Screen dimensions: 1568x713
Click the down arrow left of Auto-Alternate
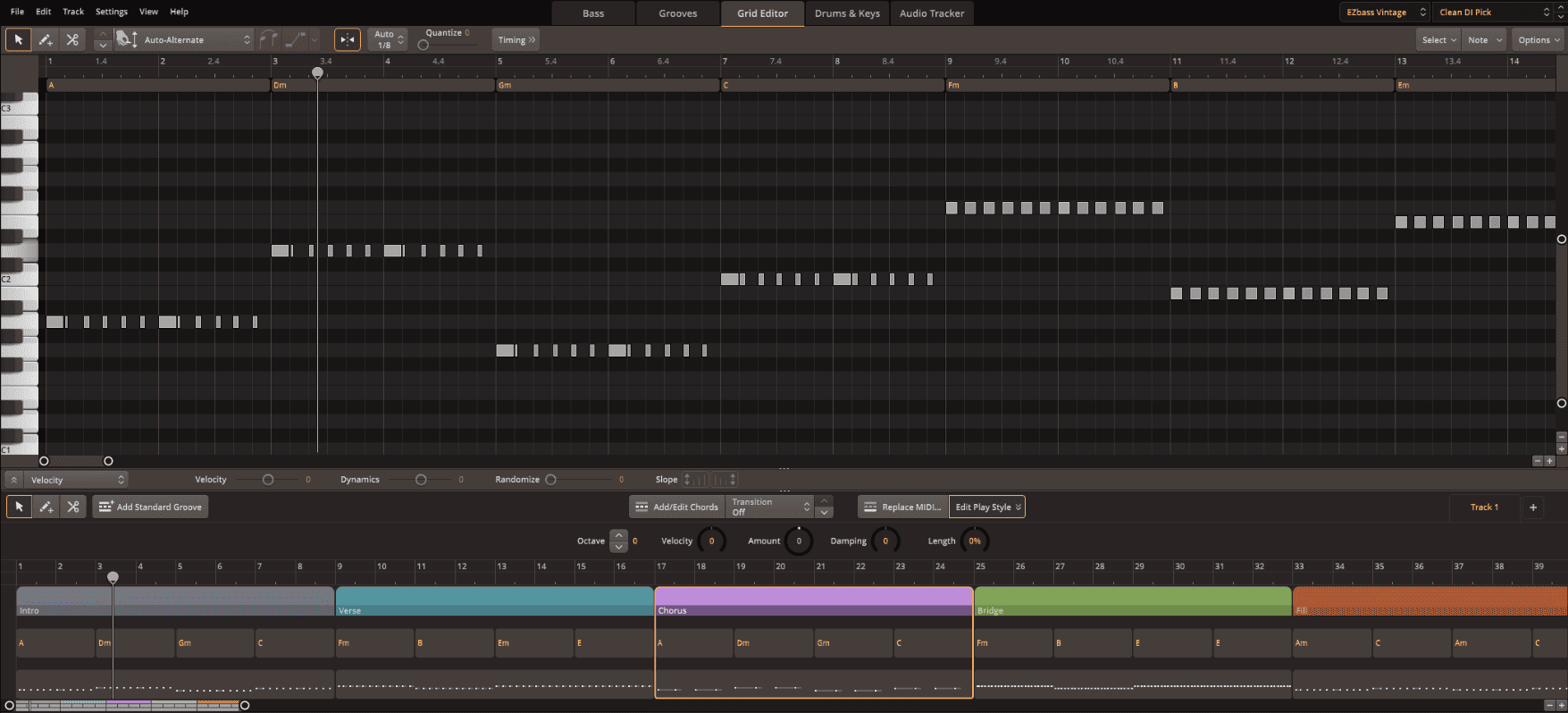[x=103, y=45]
